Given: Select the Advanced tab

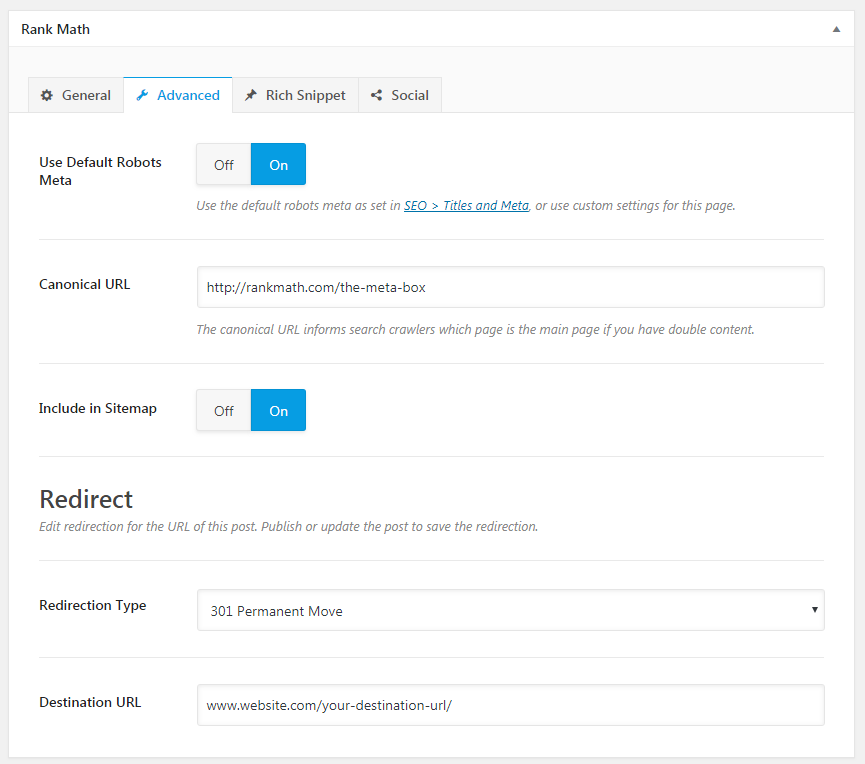Looking at the screenshot, I should pyautogui.click(x=178, y=95).
